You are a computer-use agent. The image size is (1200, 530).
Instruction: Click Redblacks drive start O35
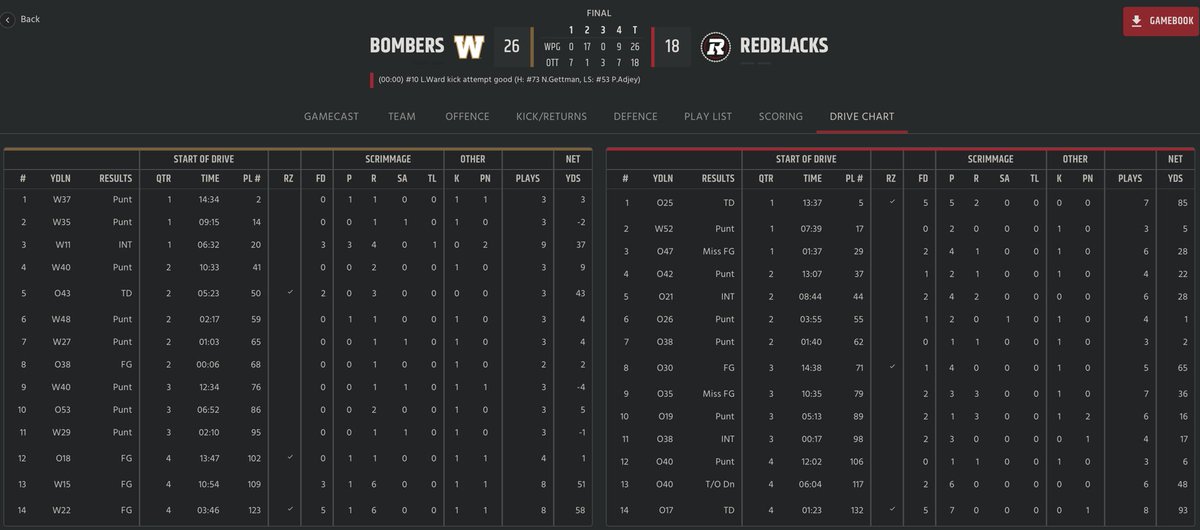click(663, 393)
